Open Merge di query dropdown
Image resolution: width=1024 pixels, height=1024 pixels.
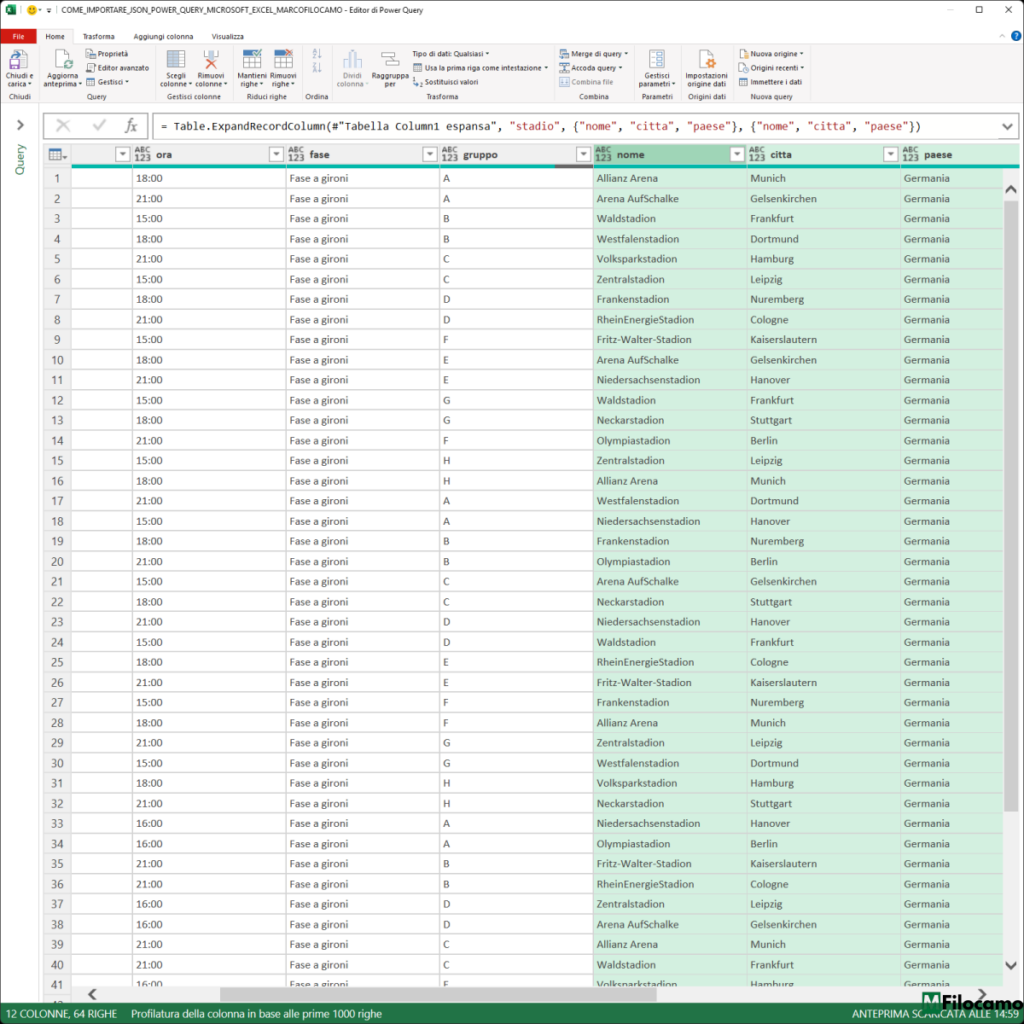pos(594,54)
